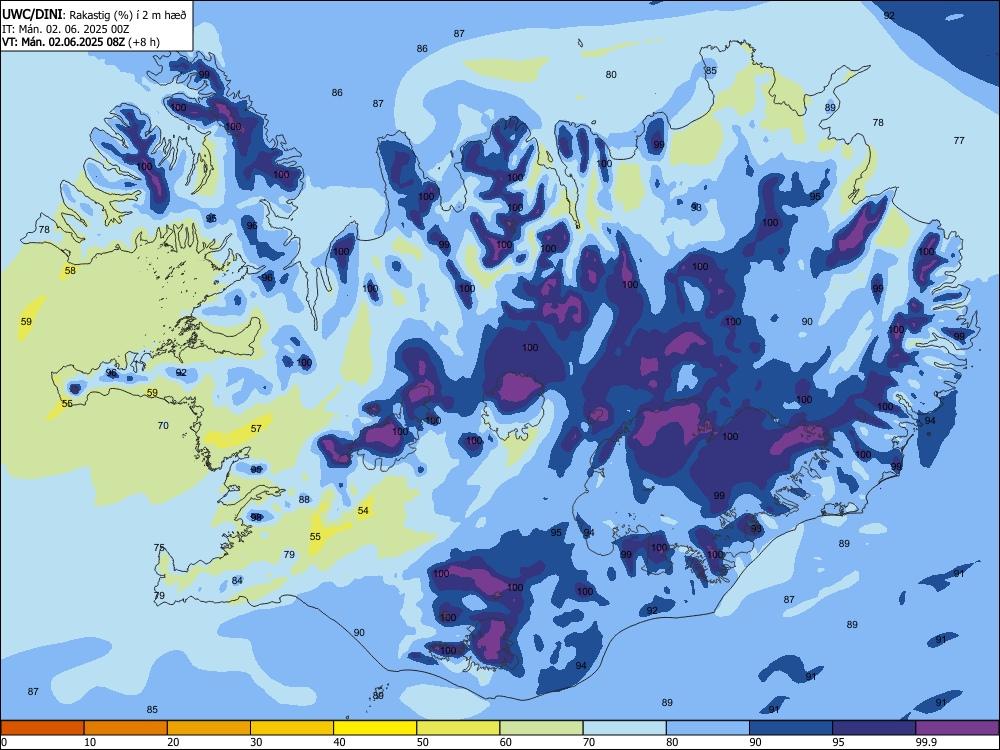Pick the light green 60–70 legend swatch
Screen dimensions: 1000x750
coord(541,728)
